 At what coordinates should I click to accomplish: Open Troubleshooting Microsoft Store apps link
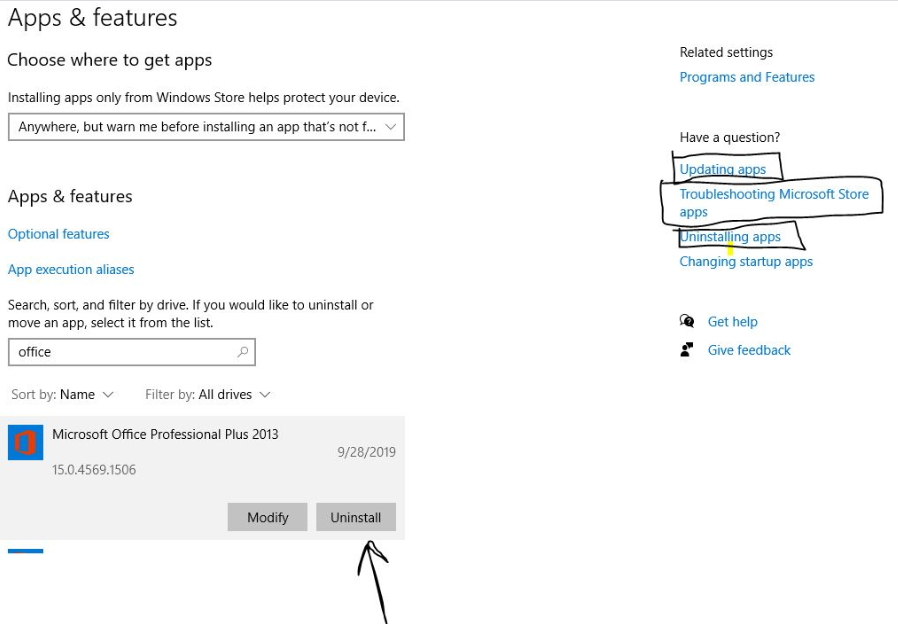tap(774, 203)
